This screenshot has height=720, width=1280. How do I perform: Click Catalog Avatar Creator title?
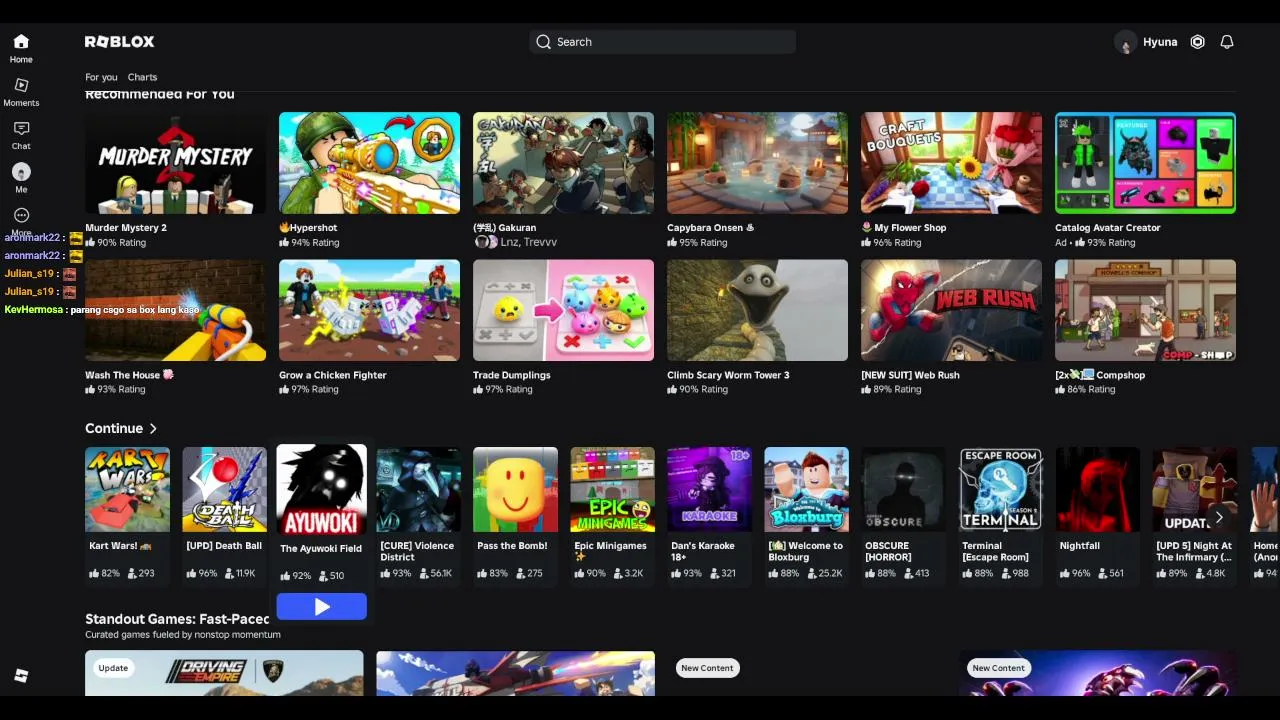(x=1108, y=228)
